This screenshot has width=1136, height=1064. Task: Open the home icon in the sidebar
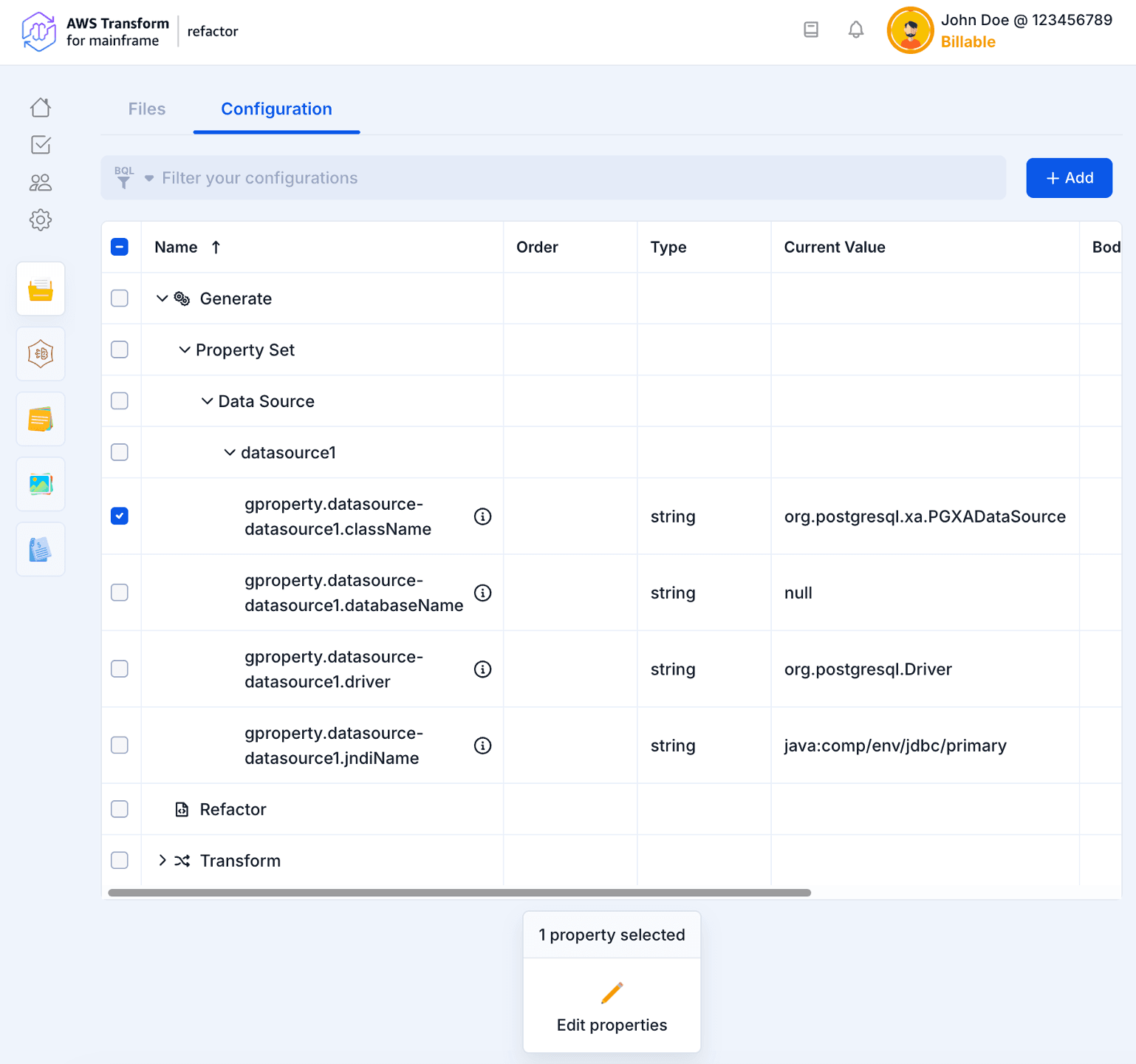pyautogui.click(x=41, y=108)
